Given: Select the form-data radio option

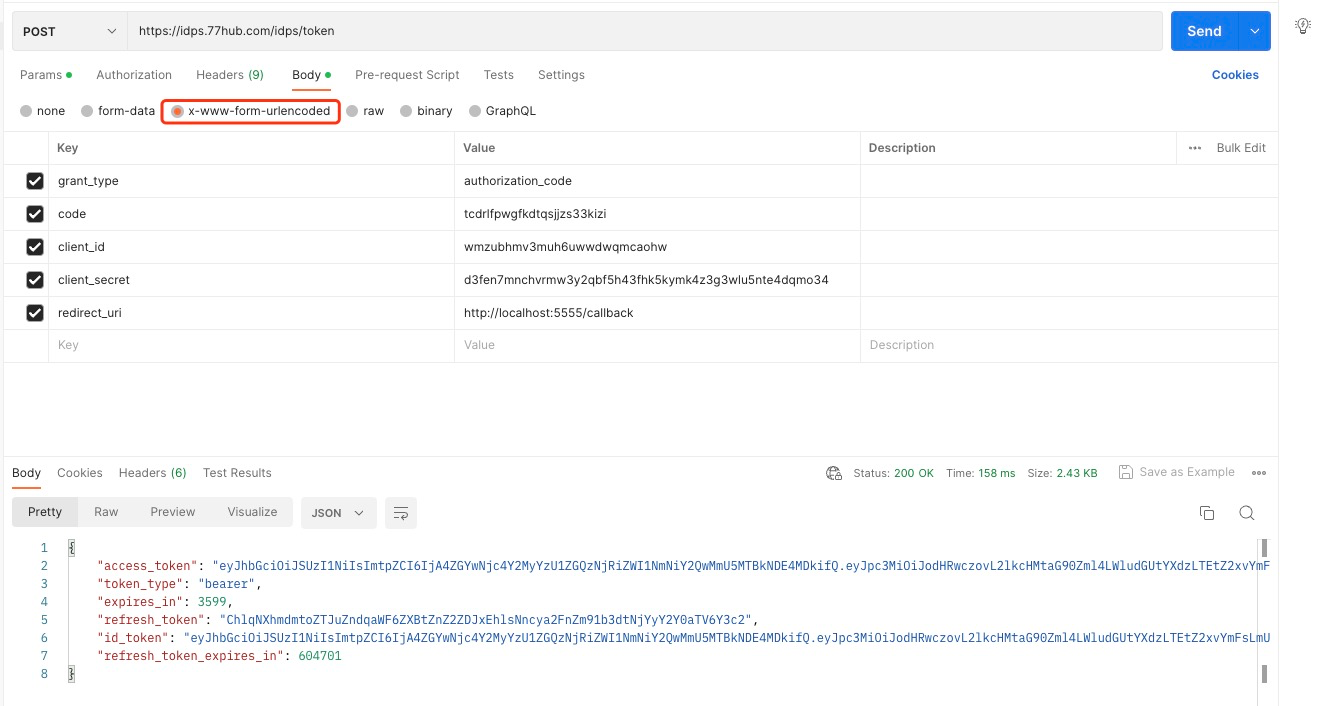Looking at the screenshot, I should click(x=88, y=111).
